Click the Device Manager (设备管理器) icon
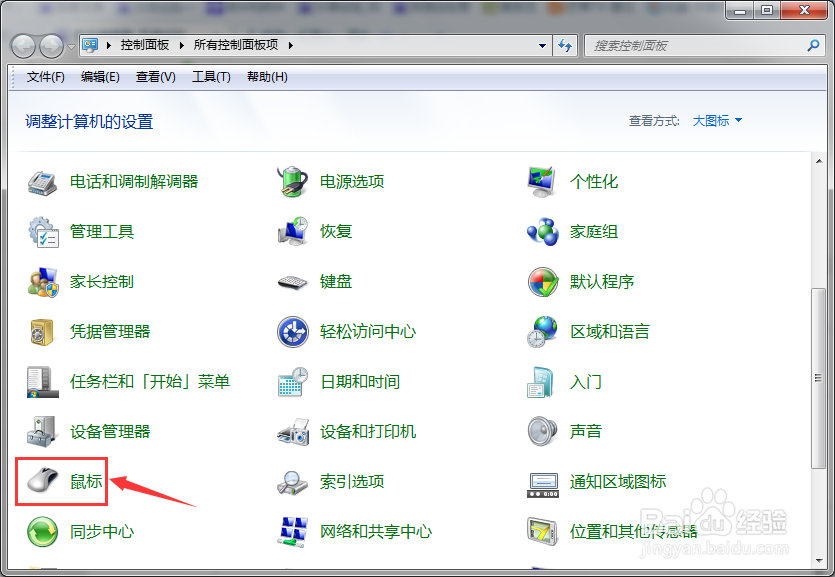Image resolution: width=835 pixels, height=577 pixels. tap(42, 432)
